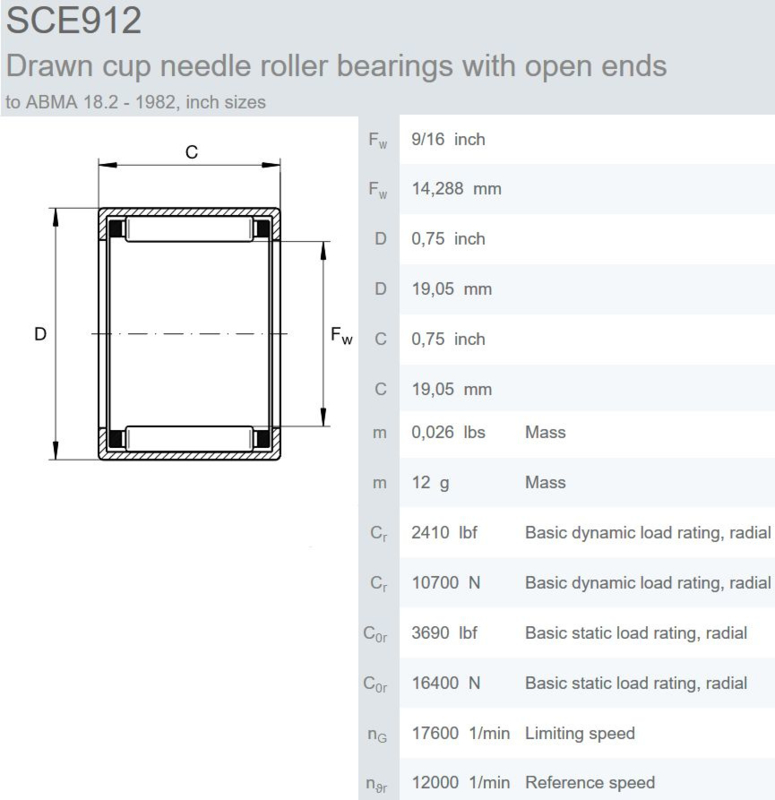
Task: Select the 16400 N static load rating
Action: 446,683
